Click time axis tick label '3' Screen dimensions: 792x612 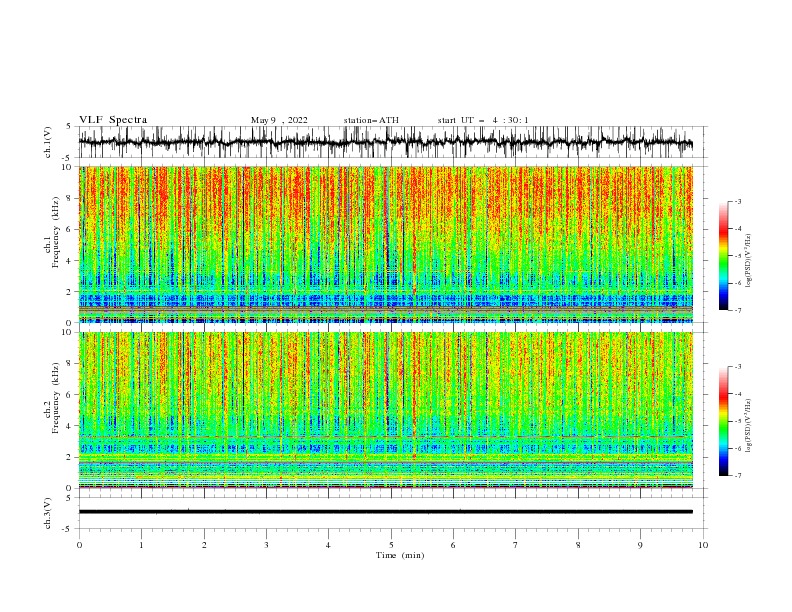[266, 545]
